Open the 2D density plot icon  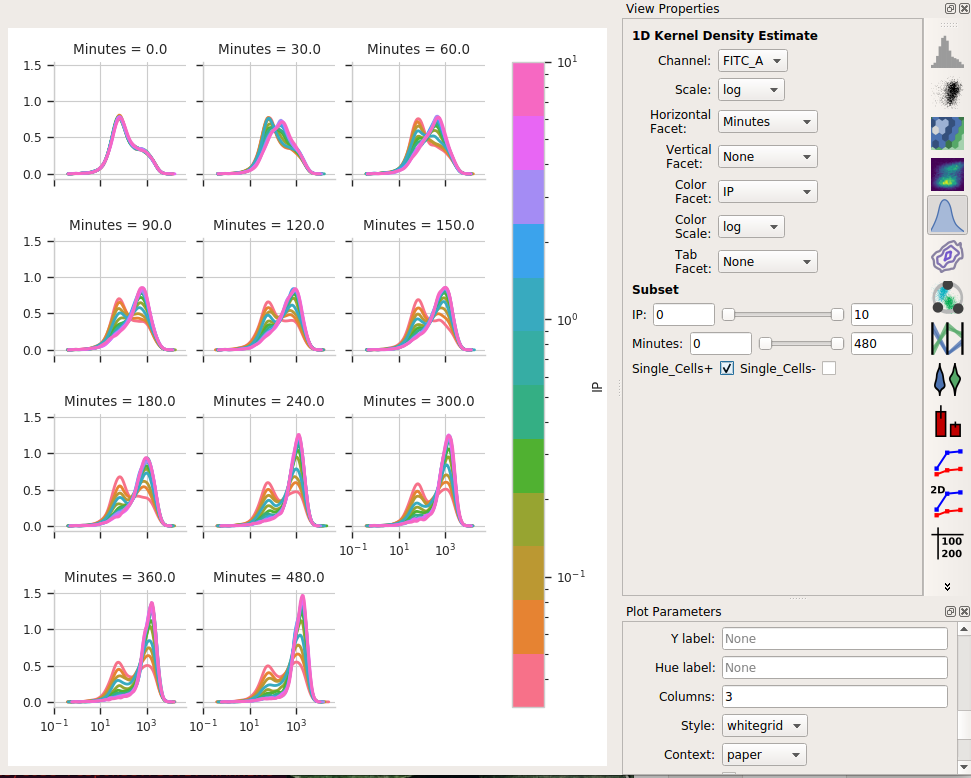947,175
